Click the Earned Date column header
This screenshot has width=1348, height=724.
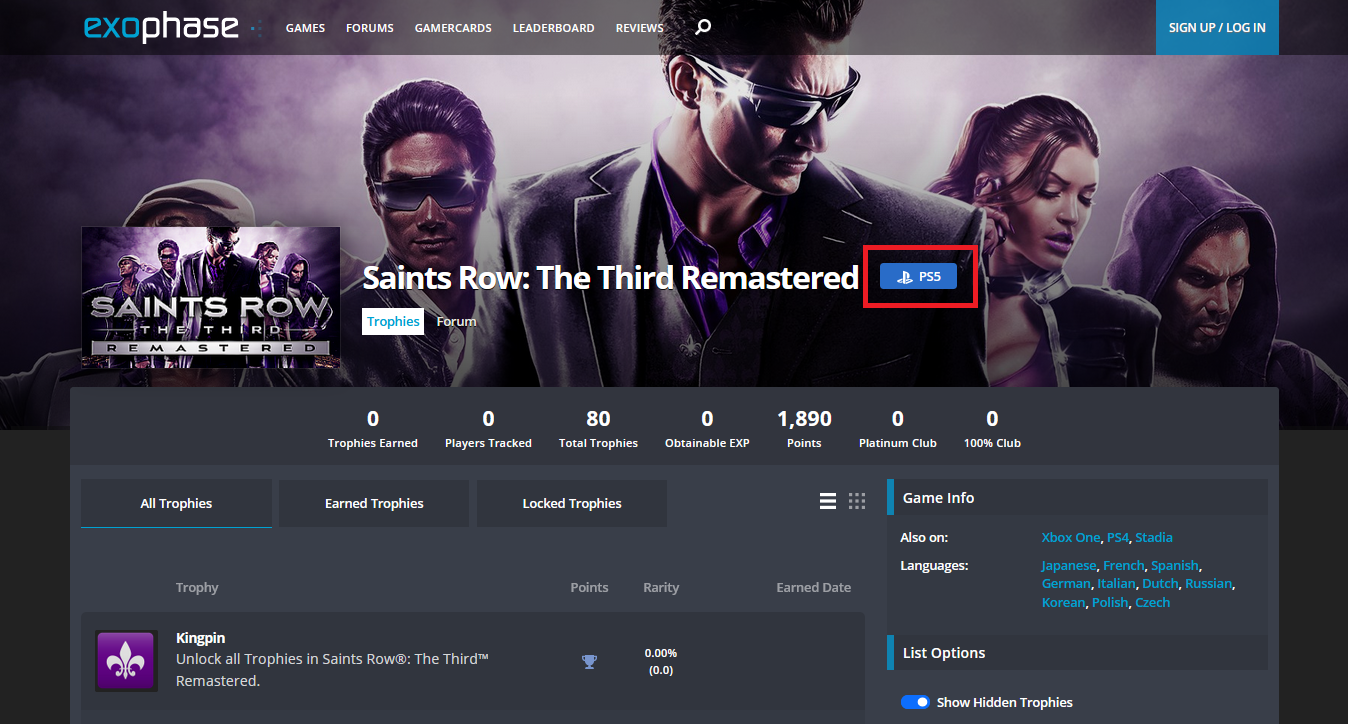point(813,587)
